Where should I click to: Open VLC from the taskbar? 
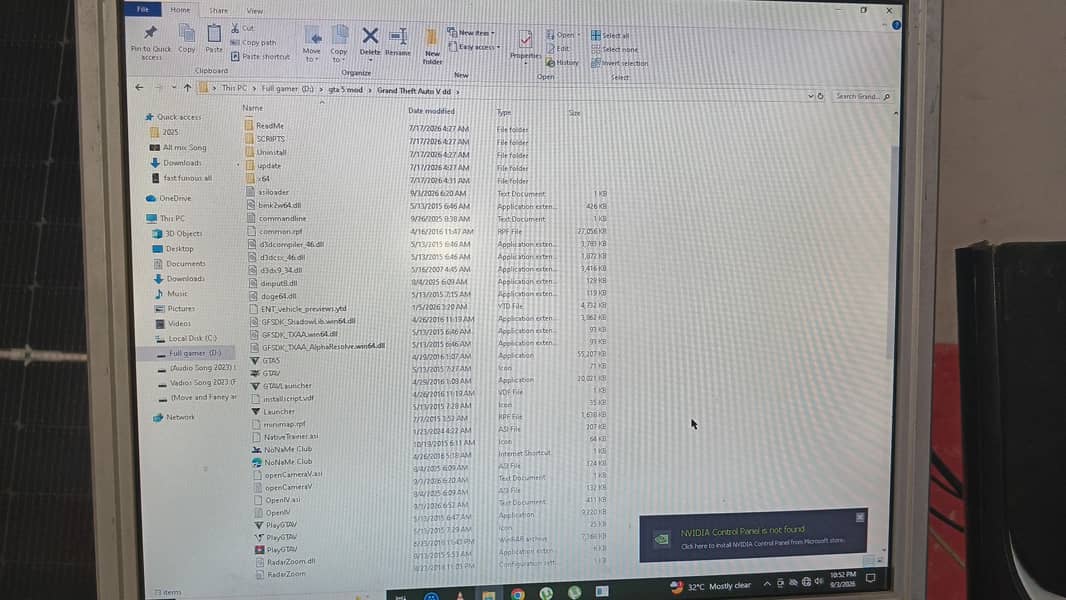click(x=460, y=595)
